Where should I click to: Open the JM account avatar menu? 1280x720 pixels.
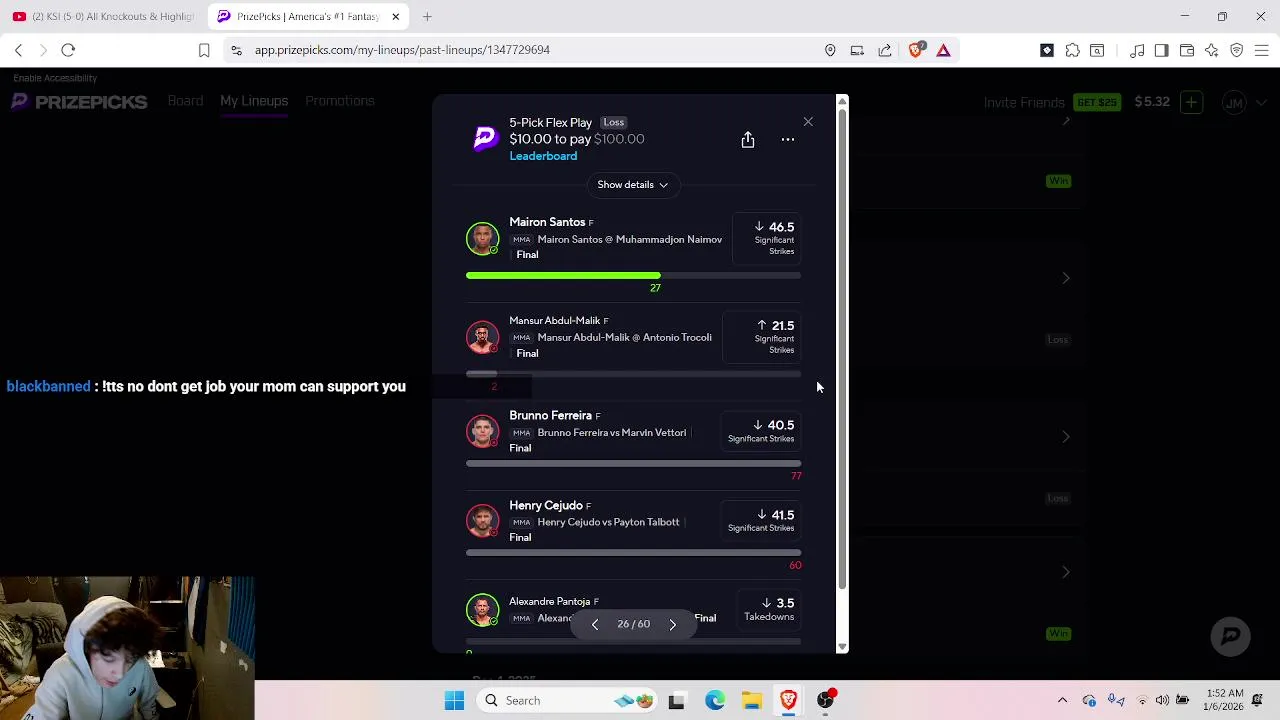pyautogui.click(x=1243, y=102)
